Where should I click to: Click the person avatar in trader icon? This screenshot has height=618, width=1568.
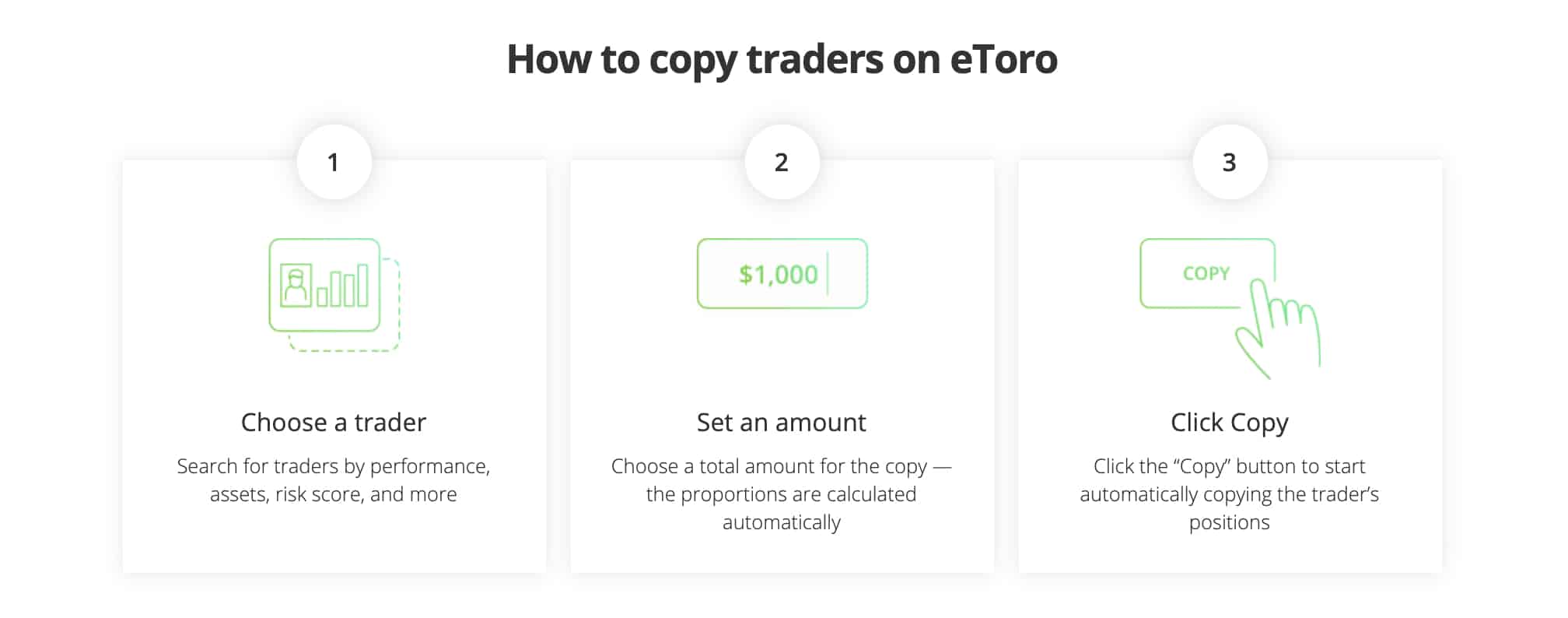296,286
